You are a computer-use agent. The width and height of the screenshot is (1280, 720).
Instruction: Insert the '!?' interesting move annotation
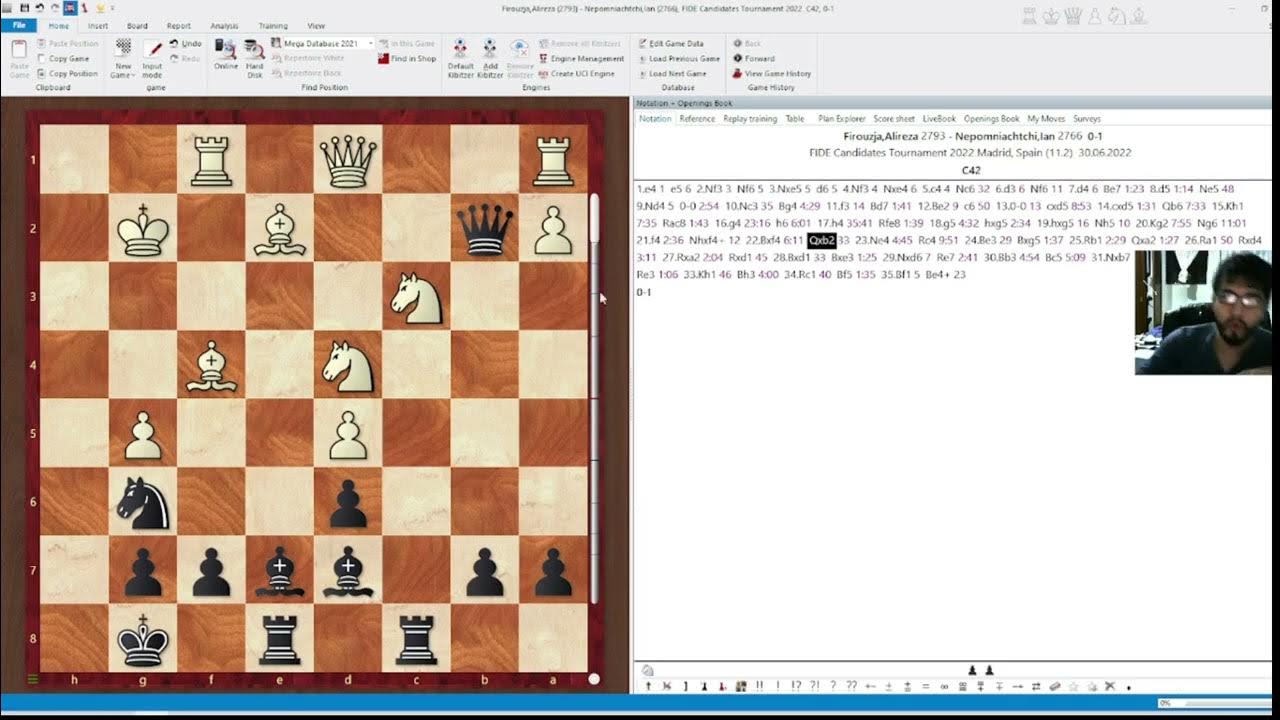pyautogui.click(x=796, y=686)
